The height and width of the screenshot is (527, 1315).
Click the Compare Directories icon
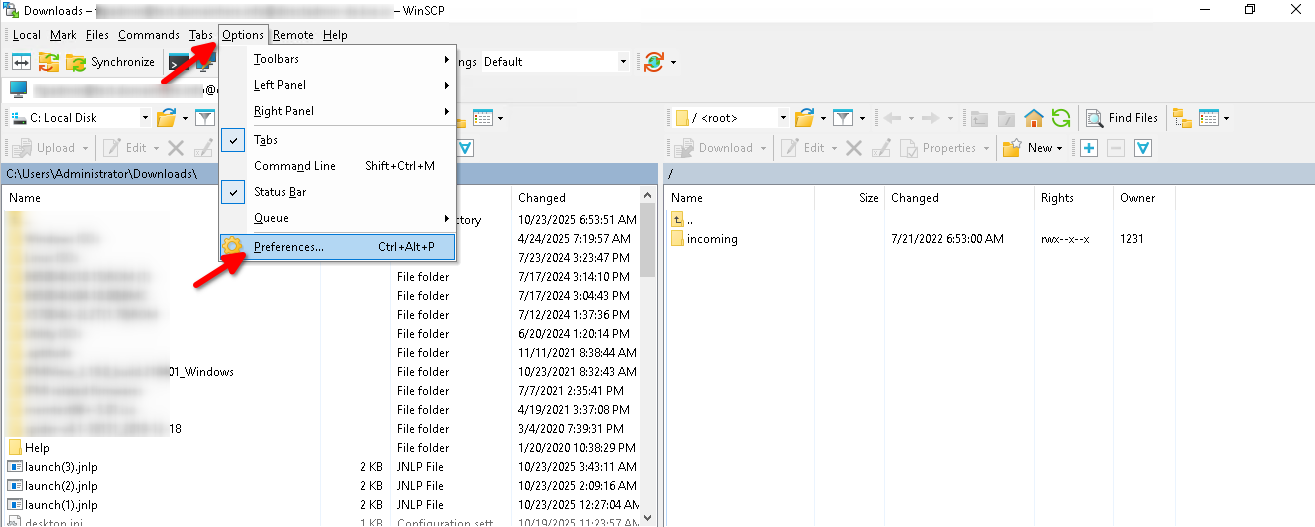(x=21, y=62)
